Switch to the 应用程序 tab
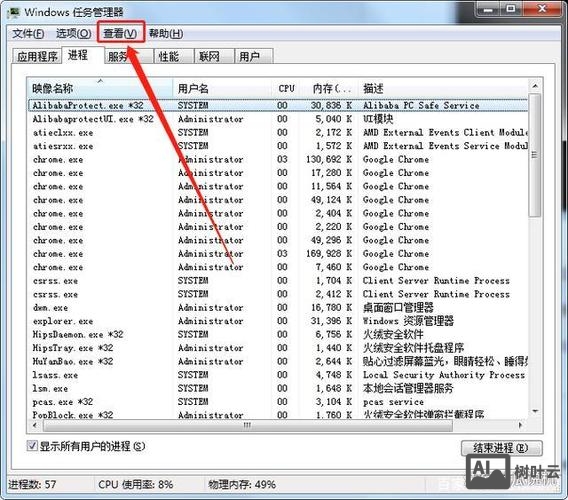Viewport: 568px width, 500px height. tap(37, 56)
